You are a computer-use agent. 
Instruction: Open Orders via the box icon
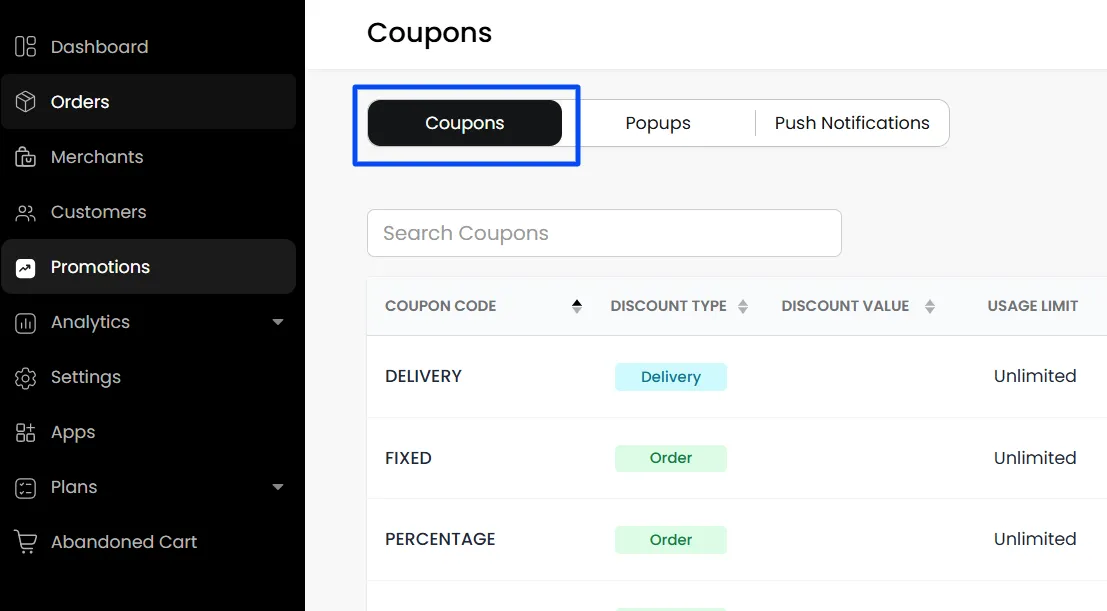pos(25,102)
